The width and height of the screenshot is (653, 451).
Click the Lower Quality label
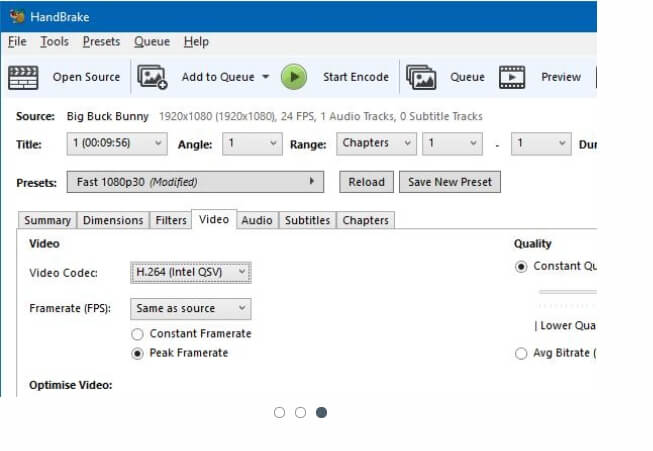[565, 325]
